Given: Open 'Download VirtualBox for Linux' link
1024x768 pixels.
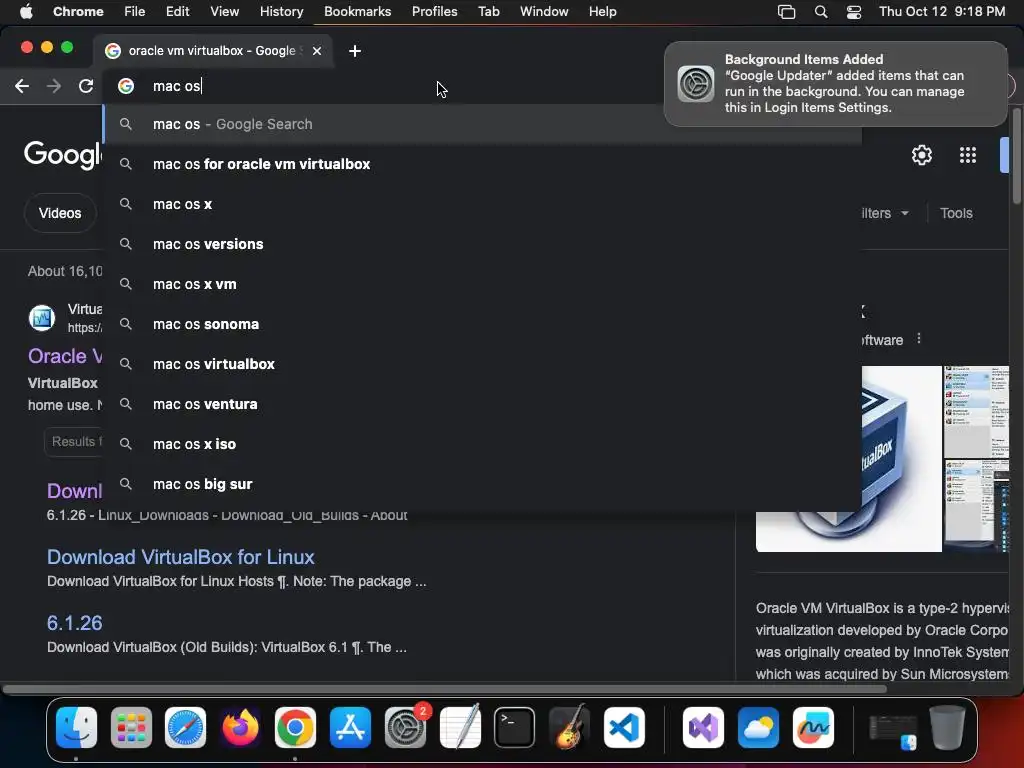Looking at the screenshot, I should click(181, 557).
